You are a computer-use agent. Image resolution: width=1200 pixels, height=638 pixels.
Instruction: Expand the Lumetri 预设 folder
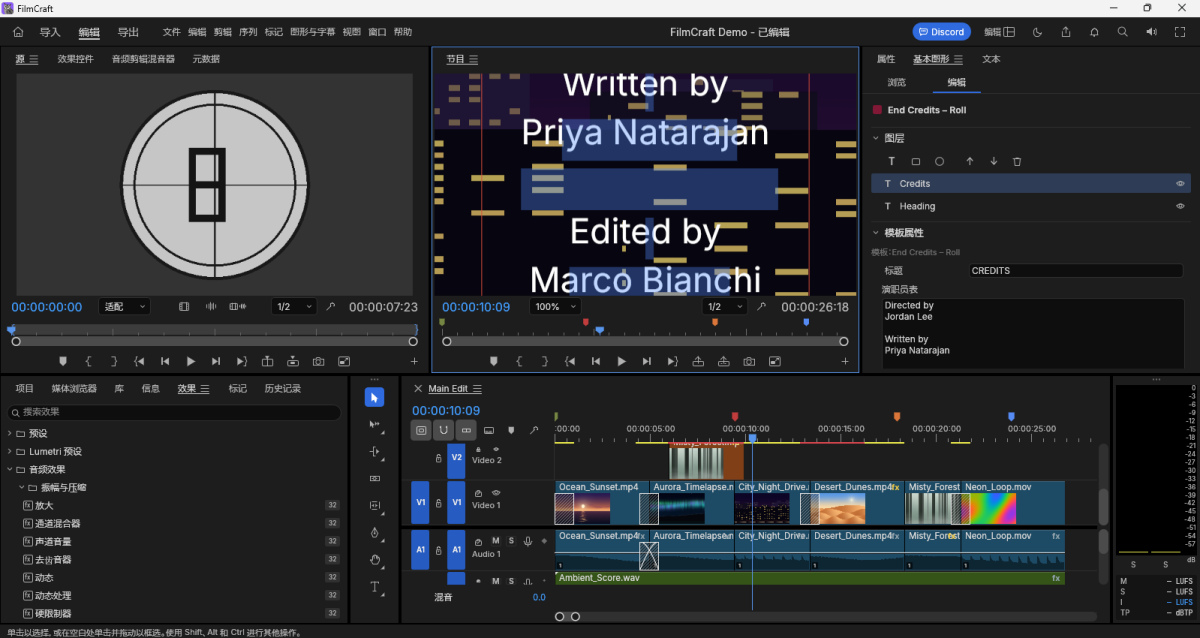tap(10, 452)
